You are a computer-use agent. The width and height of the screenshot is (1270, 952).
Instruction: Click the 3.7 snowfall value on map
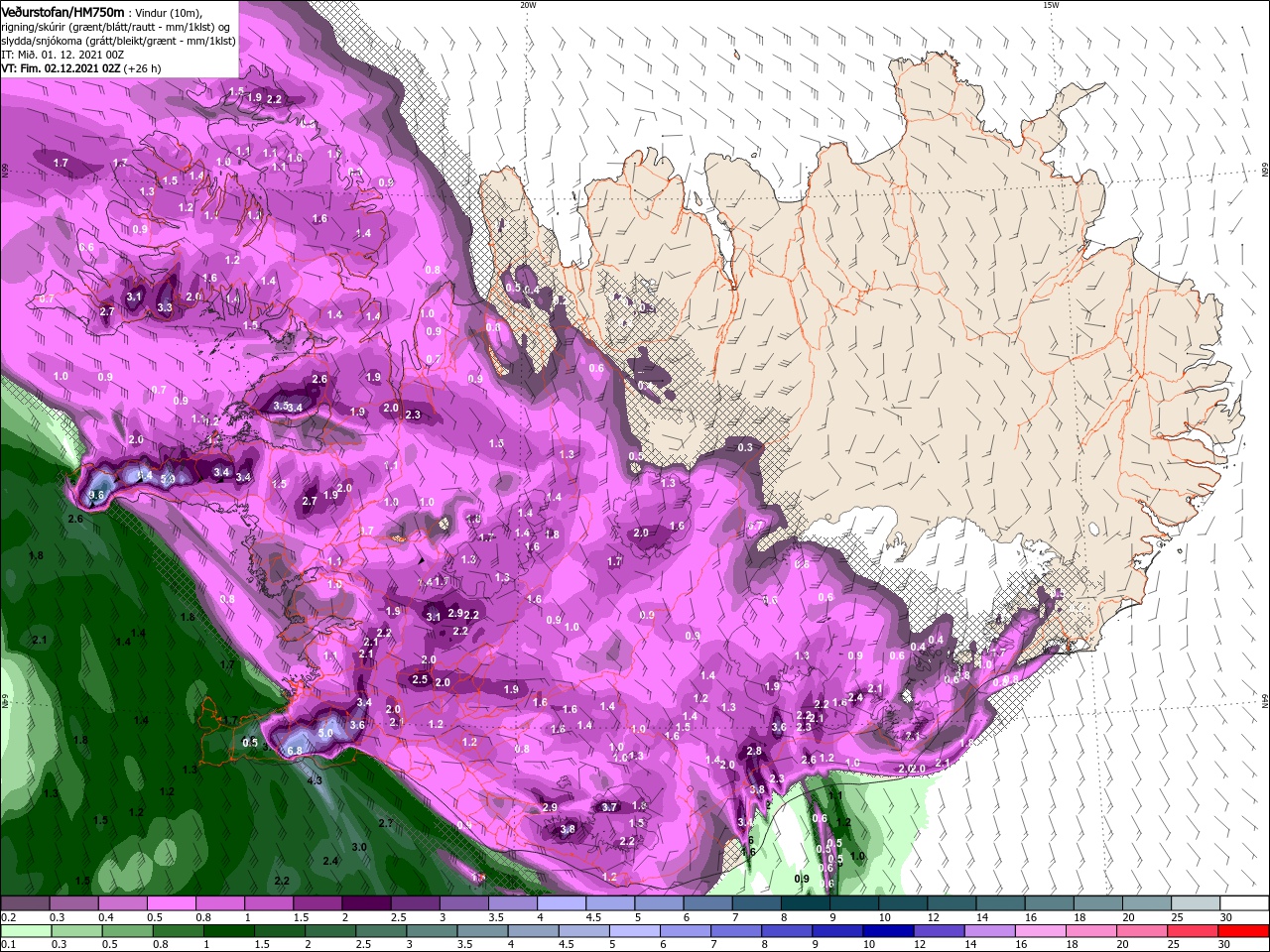coord(610,807)
